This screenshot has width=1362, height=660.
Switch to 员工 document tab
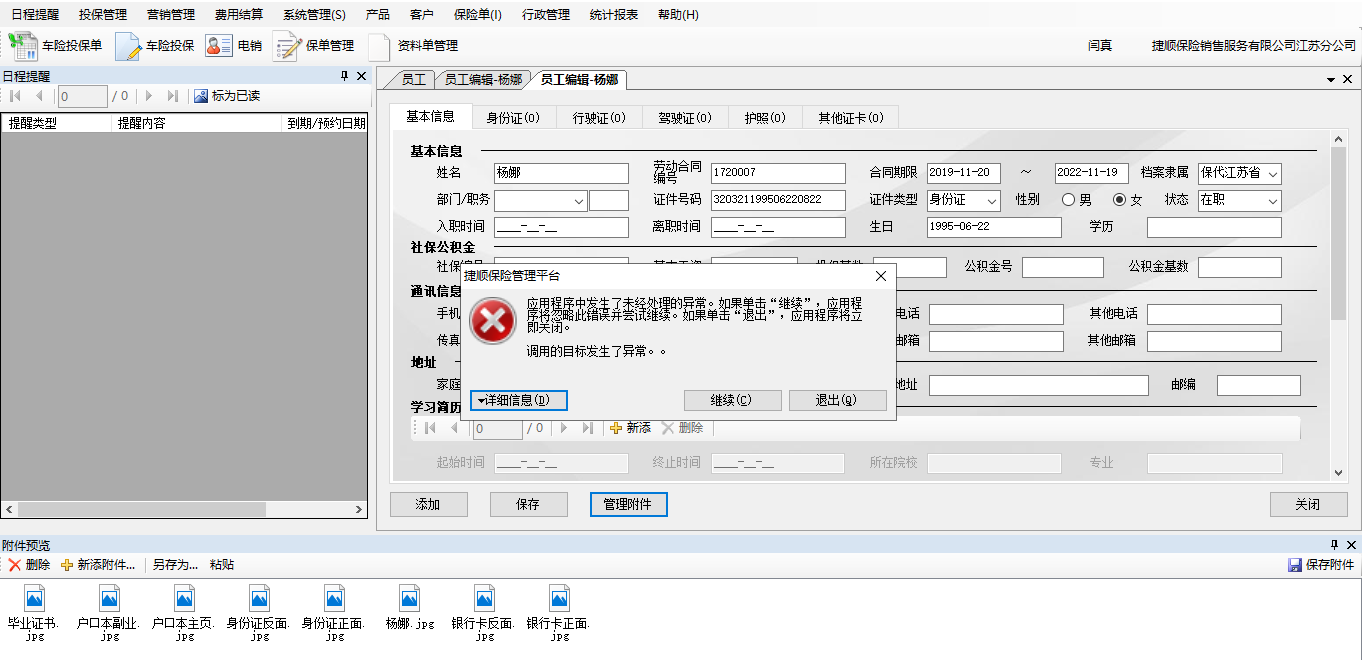click(413, 80)
